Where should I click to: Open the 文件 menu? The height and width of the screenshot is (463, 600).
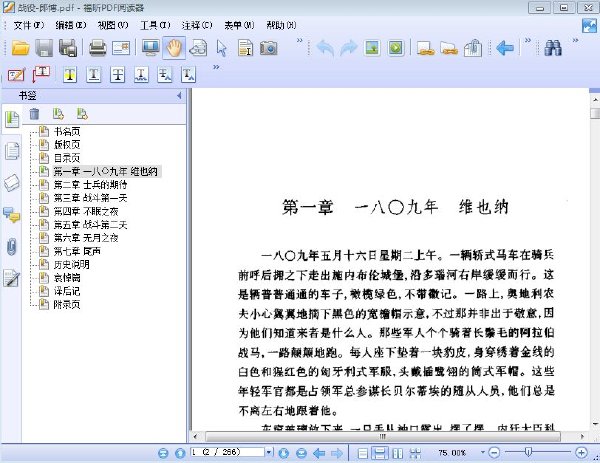pos(28,25)
